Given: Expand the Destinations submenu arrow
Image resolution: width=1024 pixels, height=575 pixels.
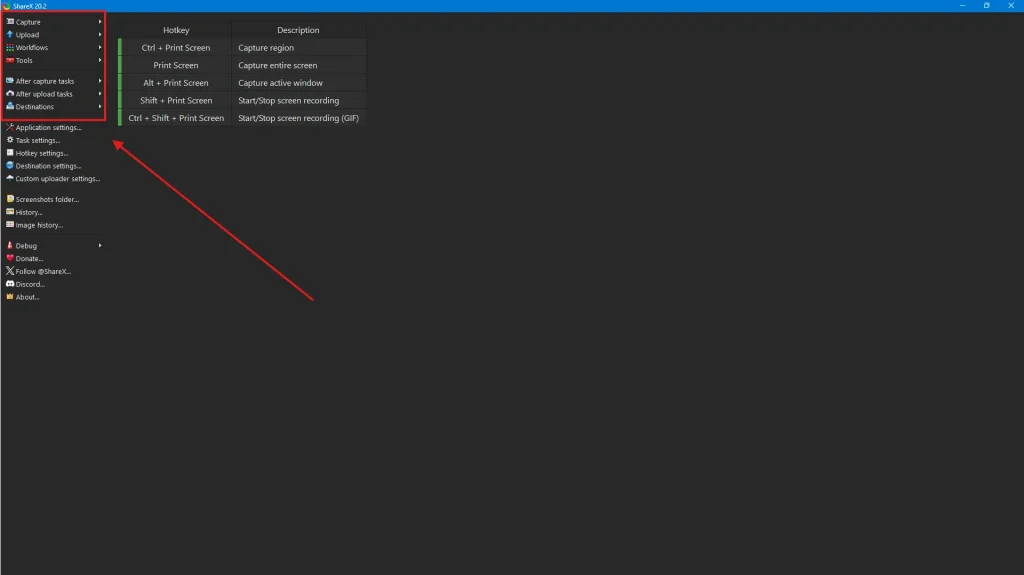Looking at the screenshot, I should pos(100,107).
